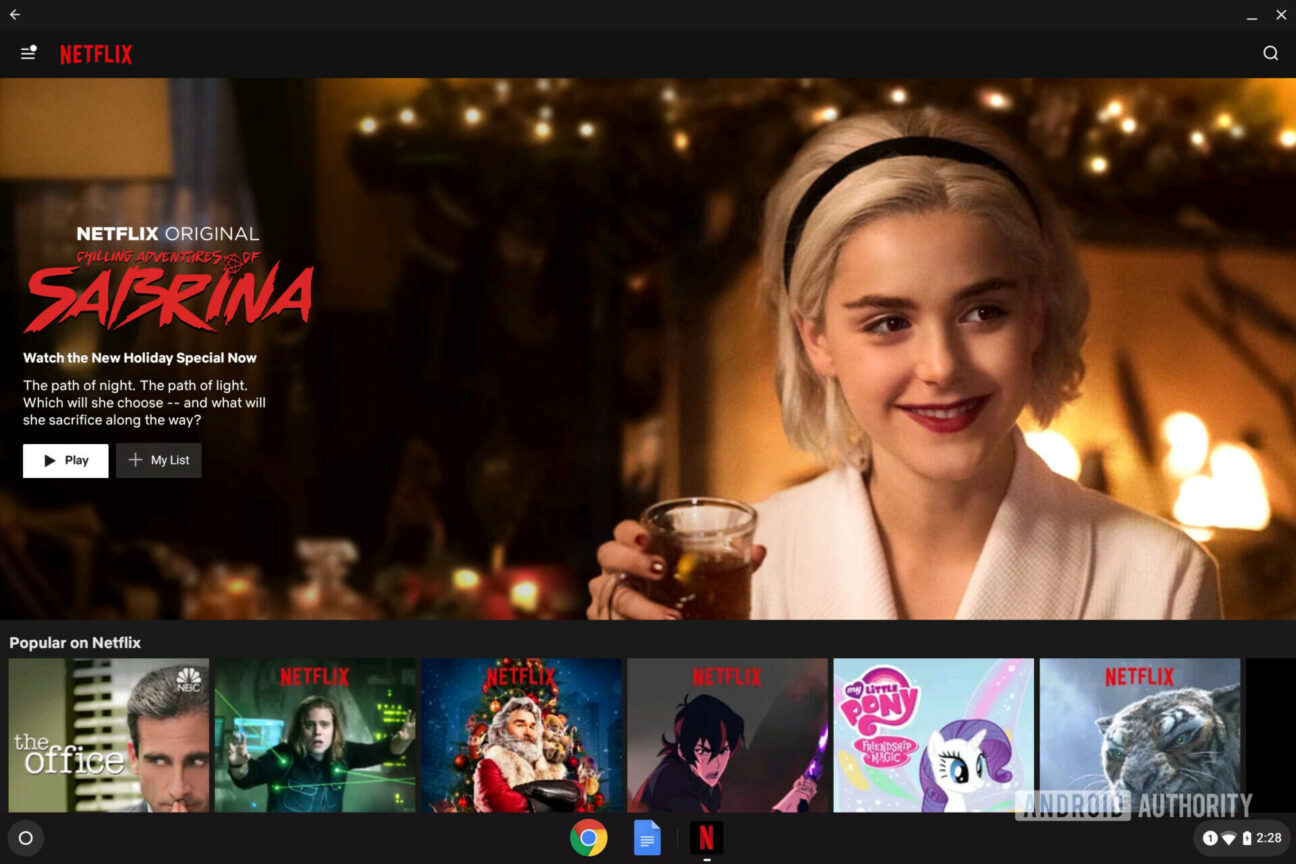Open the notification counter in the system tray
The height and width of the screenshot is (864, 1296).
click(x=1209, y=838)
